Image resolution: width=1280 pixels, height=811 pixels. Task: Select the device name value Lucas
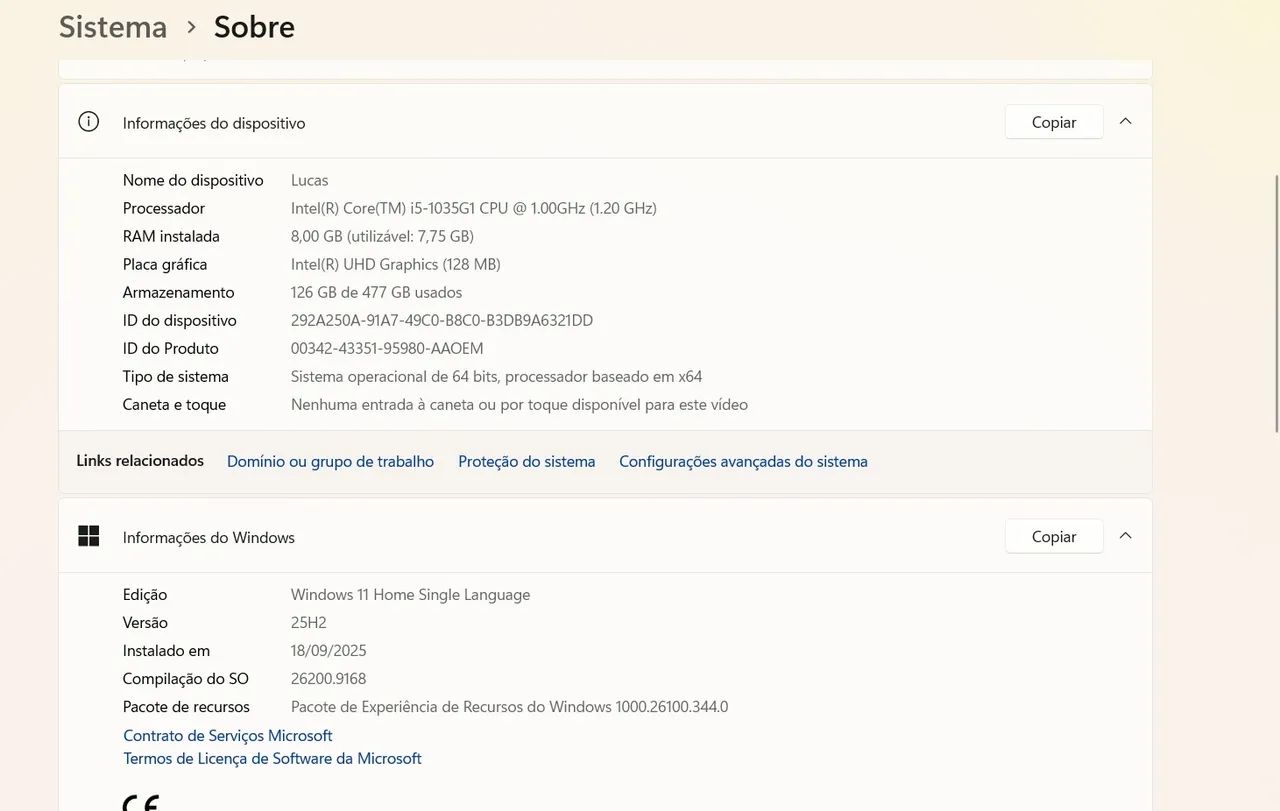click(x=310, y=180)
